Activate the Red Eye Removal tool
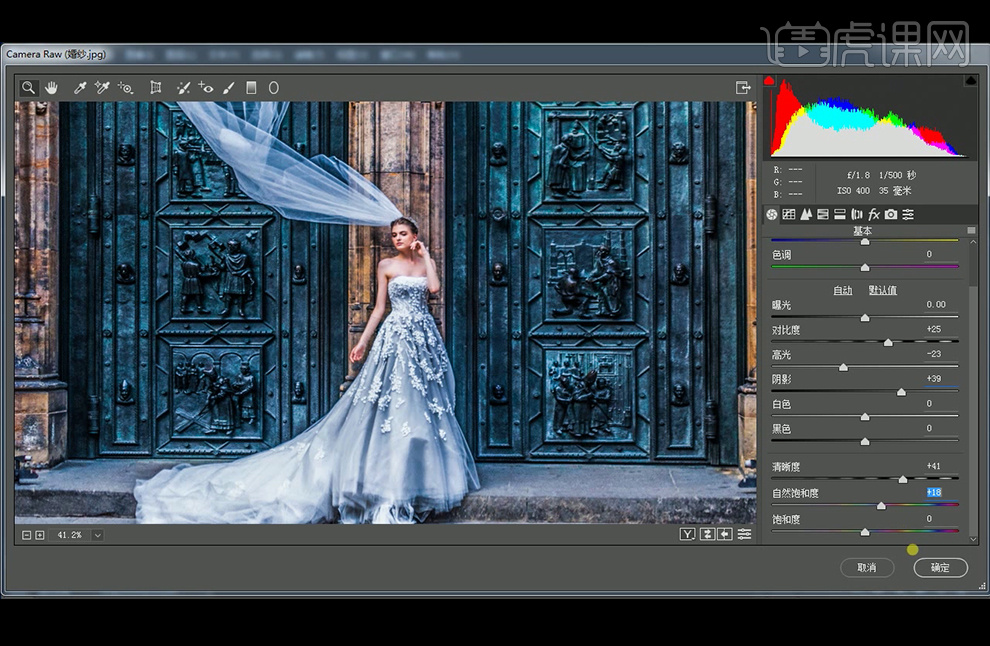990x646 pixels. coord(206,88)
